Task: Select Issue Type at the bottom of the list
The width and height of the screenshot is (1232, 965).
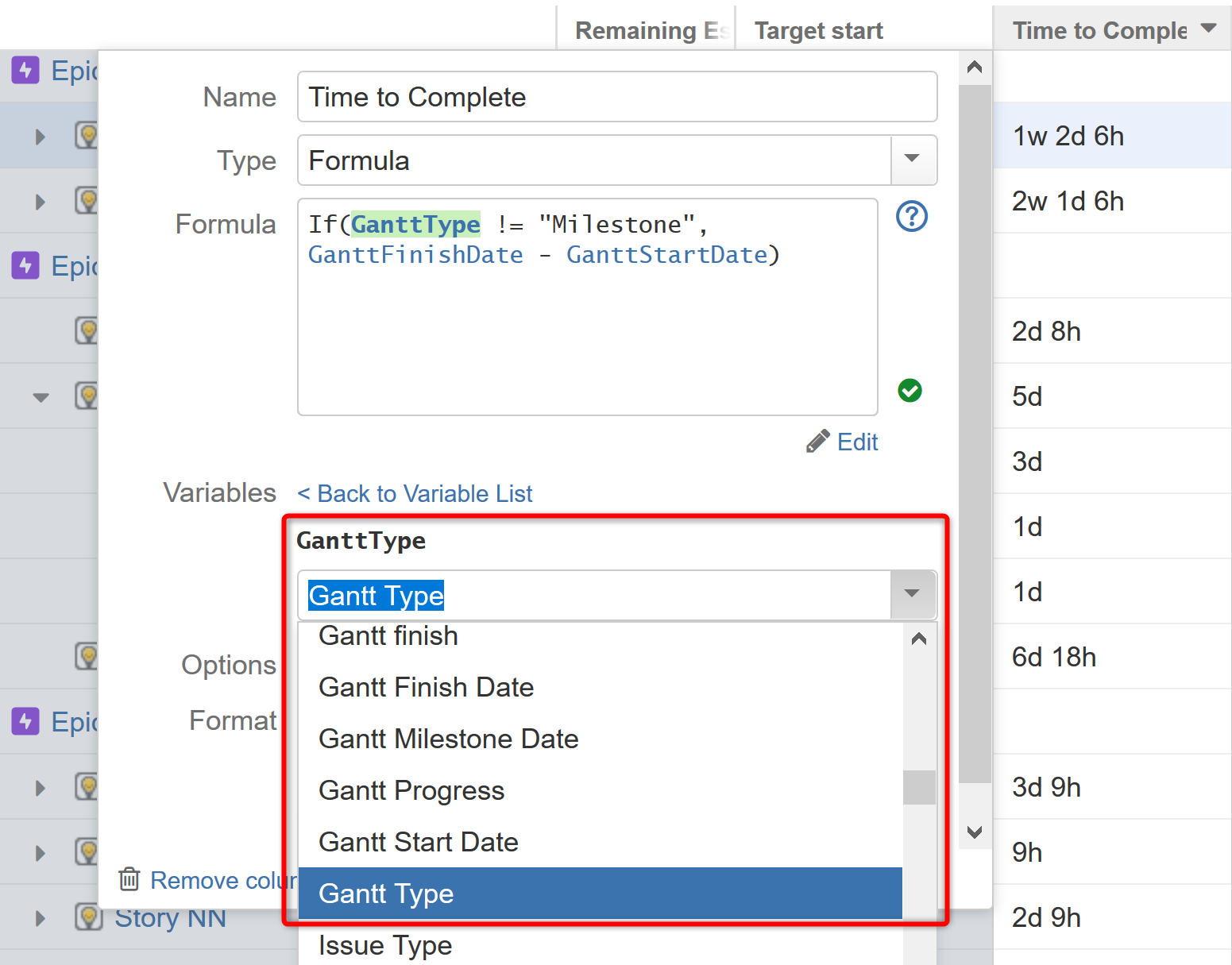Action: 385,945
